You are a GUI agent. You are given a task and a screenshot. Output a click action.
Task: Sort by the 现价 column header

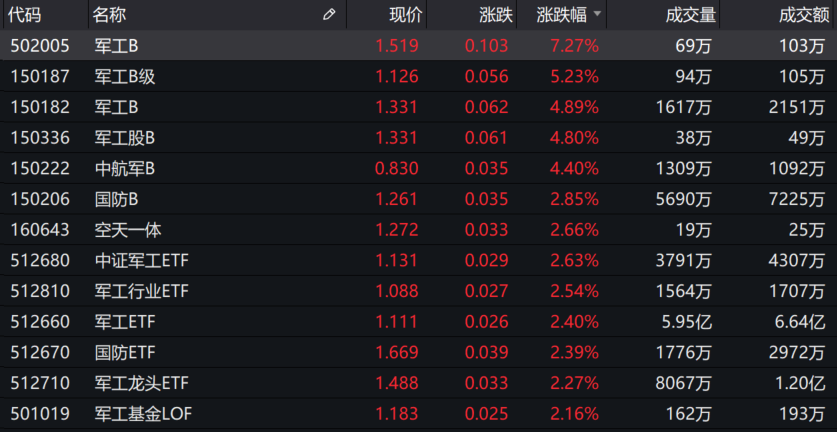coord(405,15)
